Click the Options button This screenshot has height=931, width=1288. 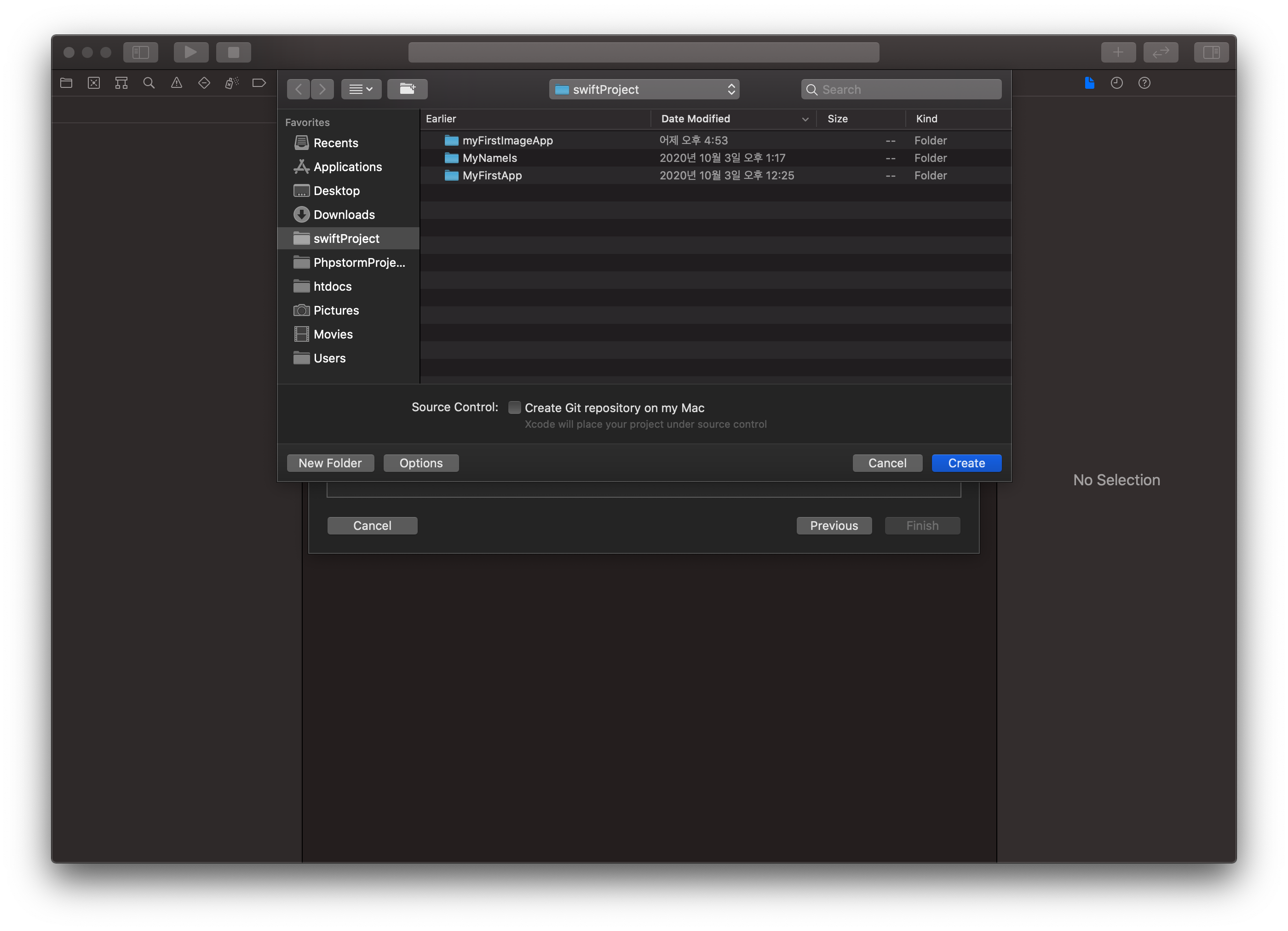tap(421, 462)
